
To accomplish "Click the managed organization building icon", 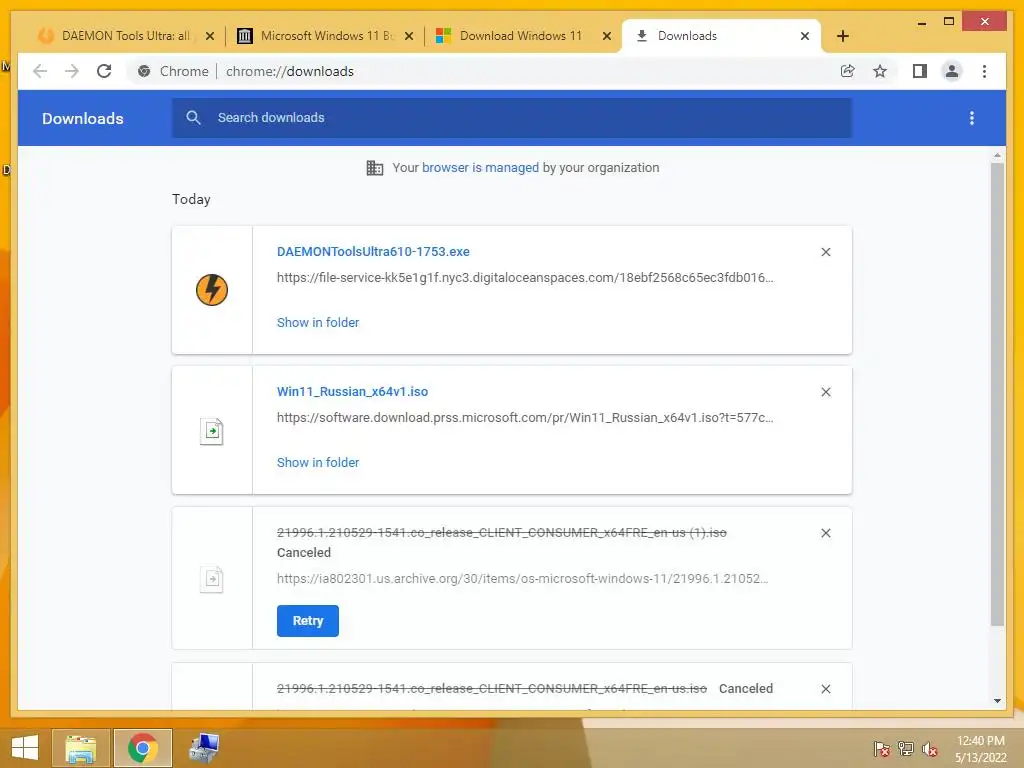I will point(374,168).
